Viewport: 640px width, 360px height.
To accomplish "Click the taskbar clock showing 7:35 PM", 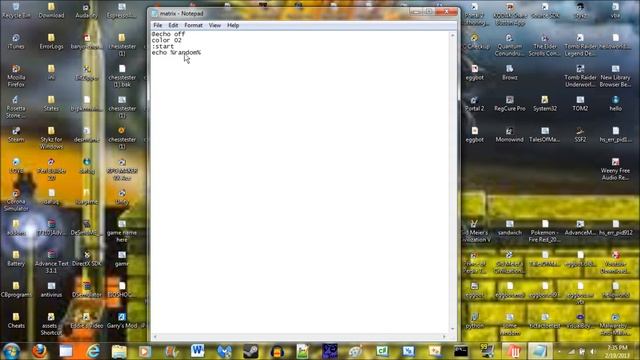I will [x=617, y=351].
